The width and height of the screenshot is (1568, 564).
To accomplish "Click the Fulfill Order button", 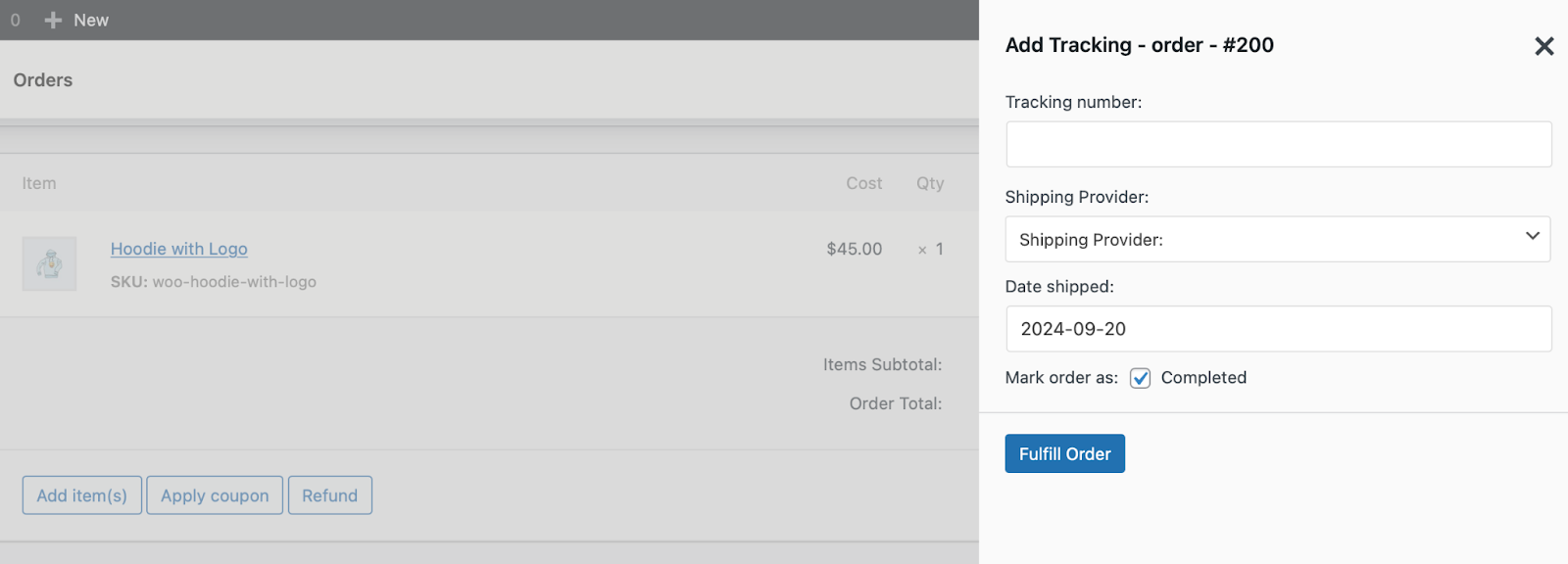I will coord(1064,453).
